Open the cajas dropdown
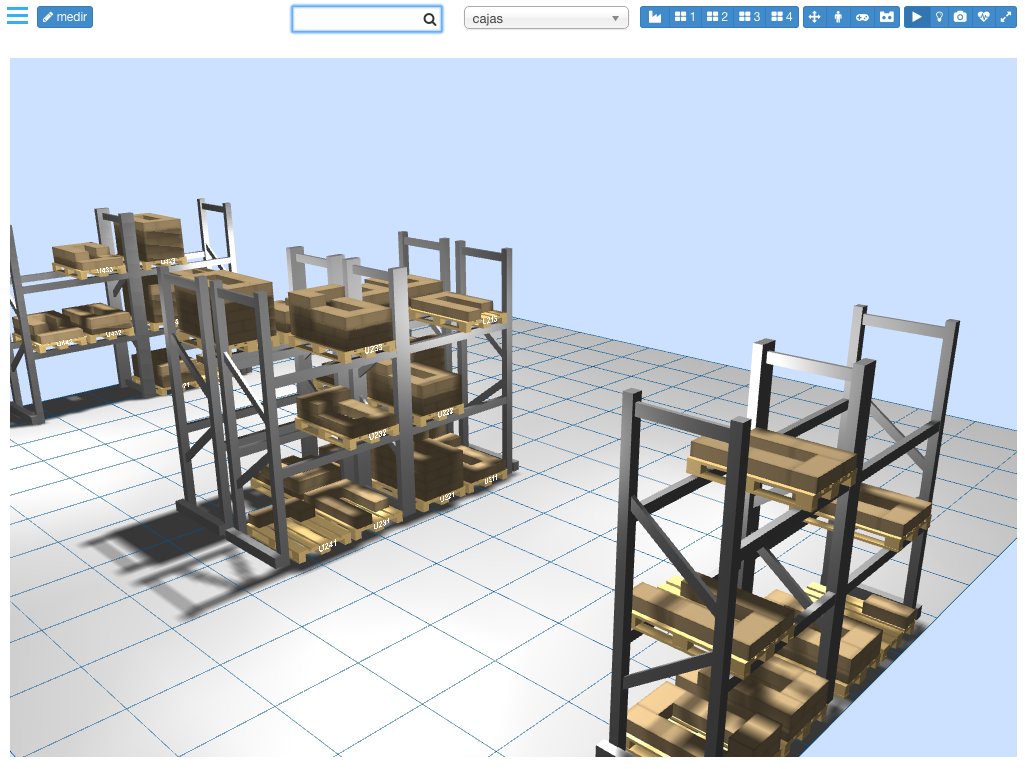 (546, 19)
